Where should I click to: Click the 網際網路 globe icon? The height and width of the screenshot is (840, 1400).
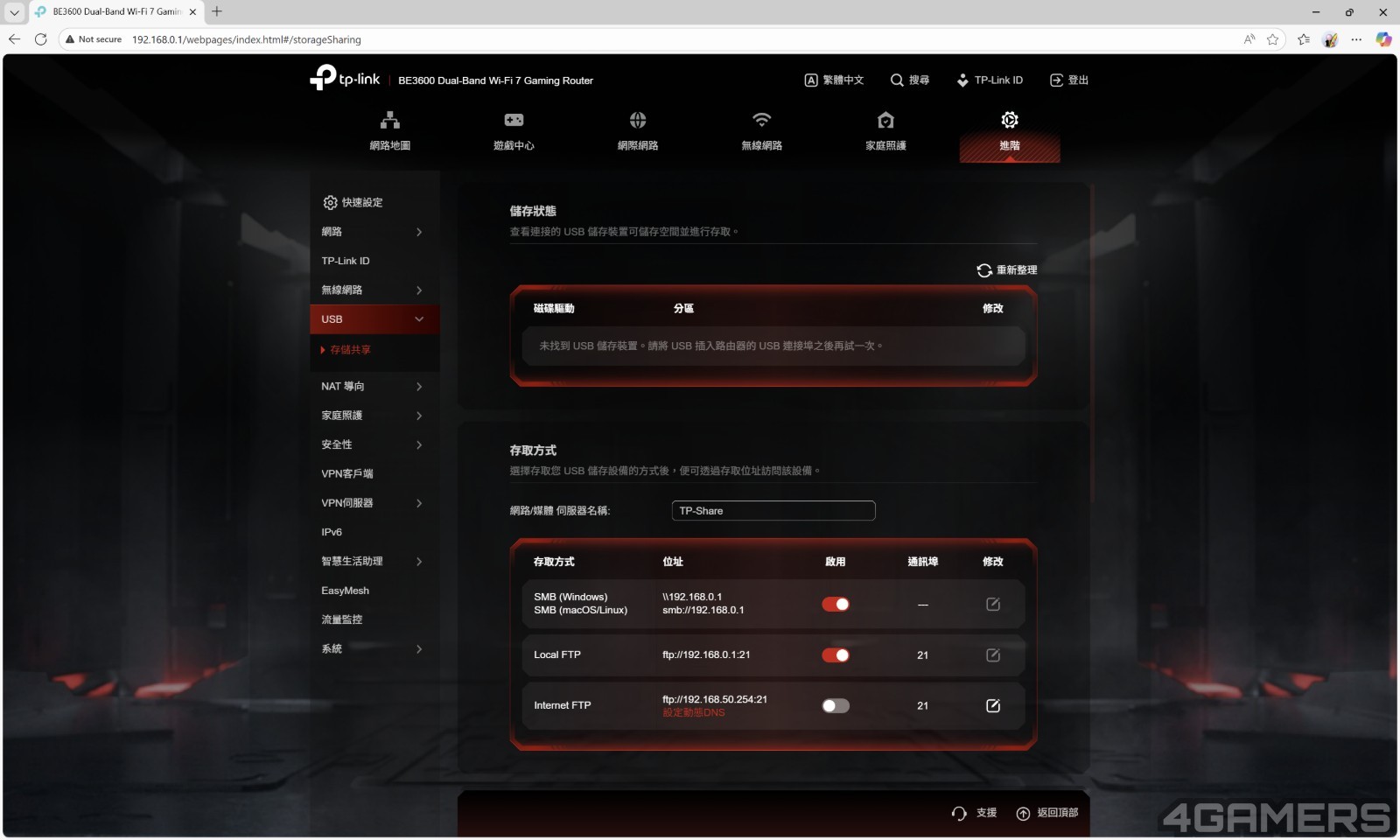point(638,121)
